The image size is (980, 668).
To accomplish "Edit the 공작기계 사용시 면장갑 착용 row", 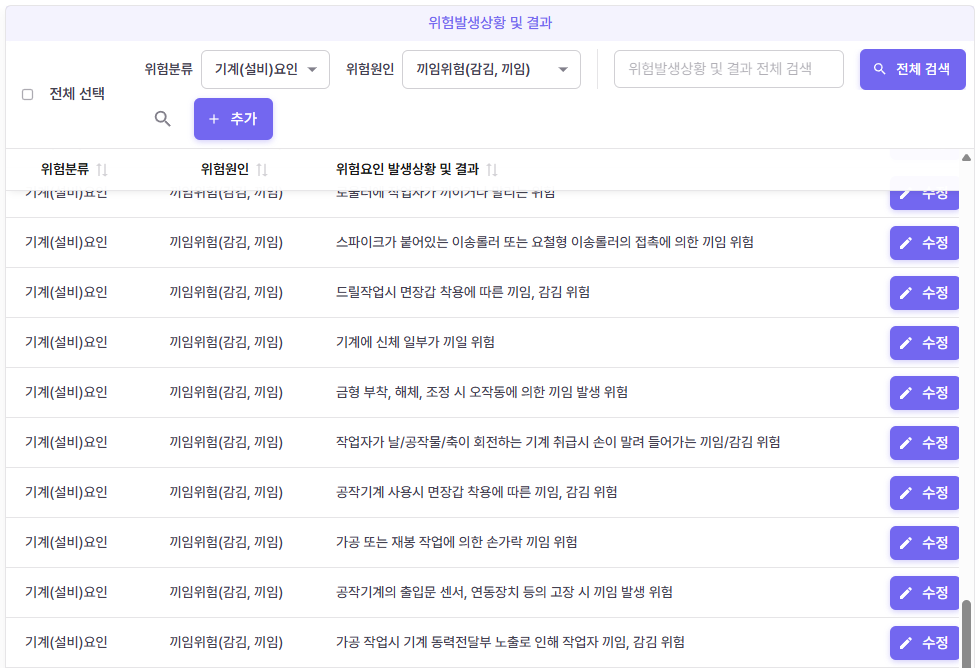I will [924, 493].
